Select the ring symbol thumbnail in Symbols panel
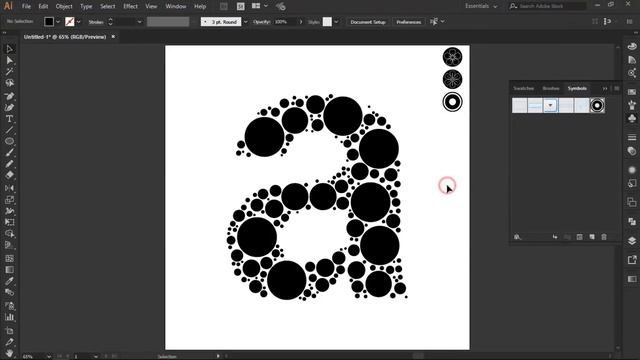The width and height of the screenshot is (640, 360). (597, 105)
